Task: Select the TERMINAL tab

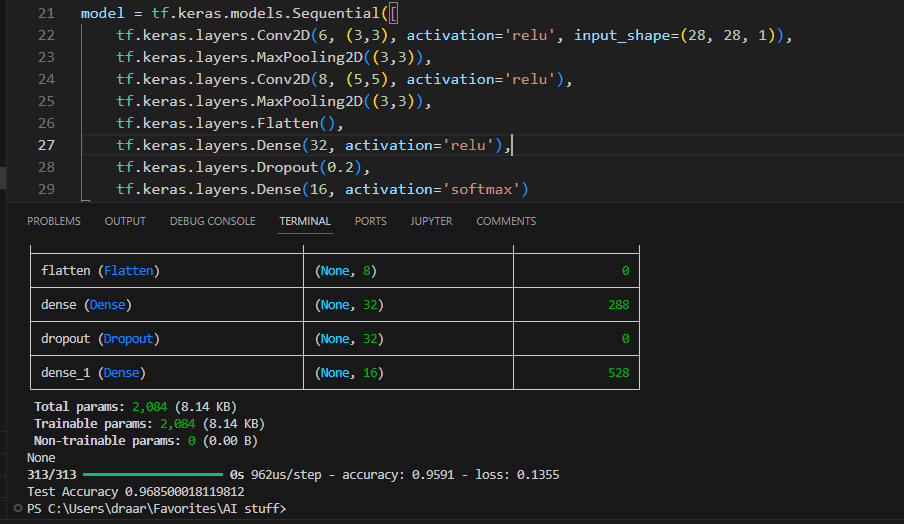Action: 305,221
